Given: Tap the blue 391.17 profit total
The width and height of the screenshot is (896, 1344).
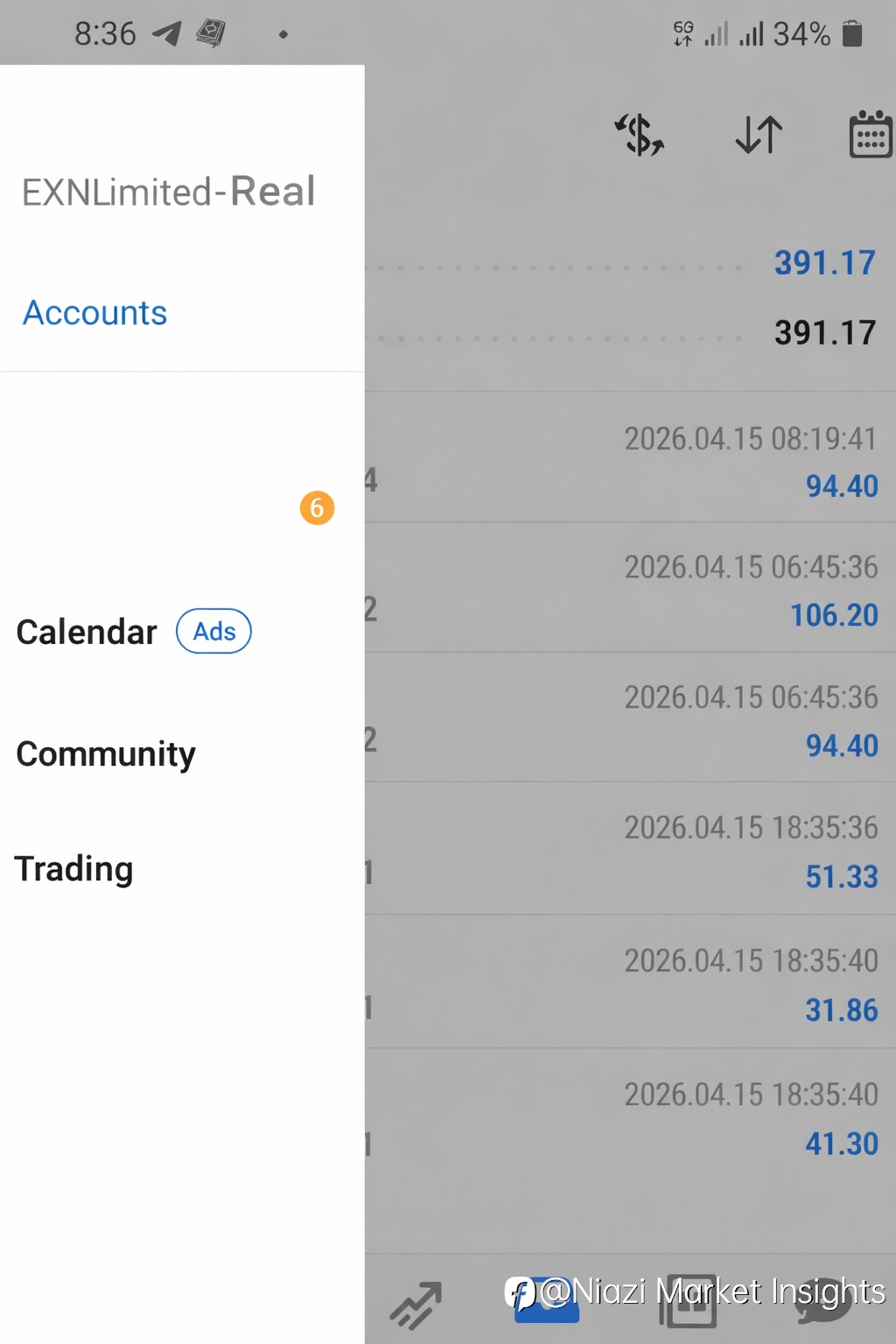Looking at the screenshot, I should coord(824,262).
